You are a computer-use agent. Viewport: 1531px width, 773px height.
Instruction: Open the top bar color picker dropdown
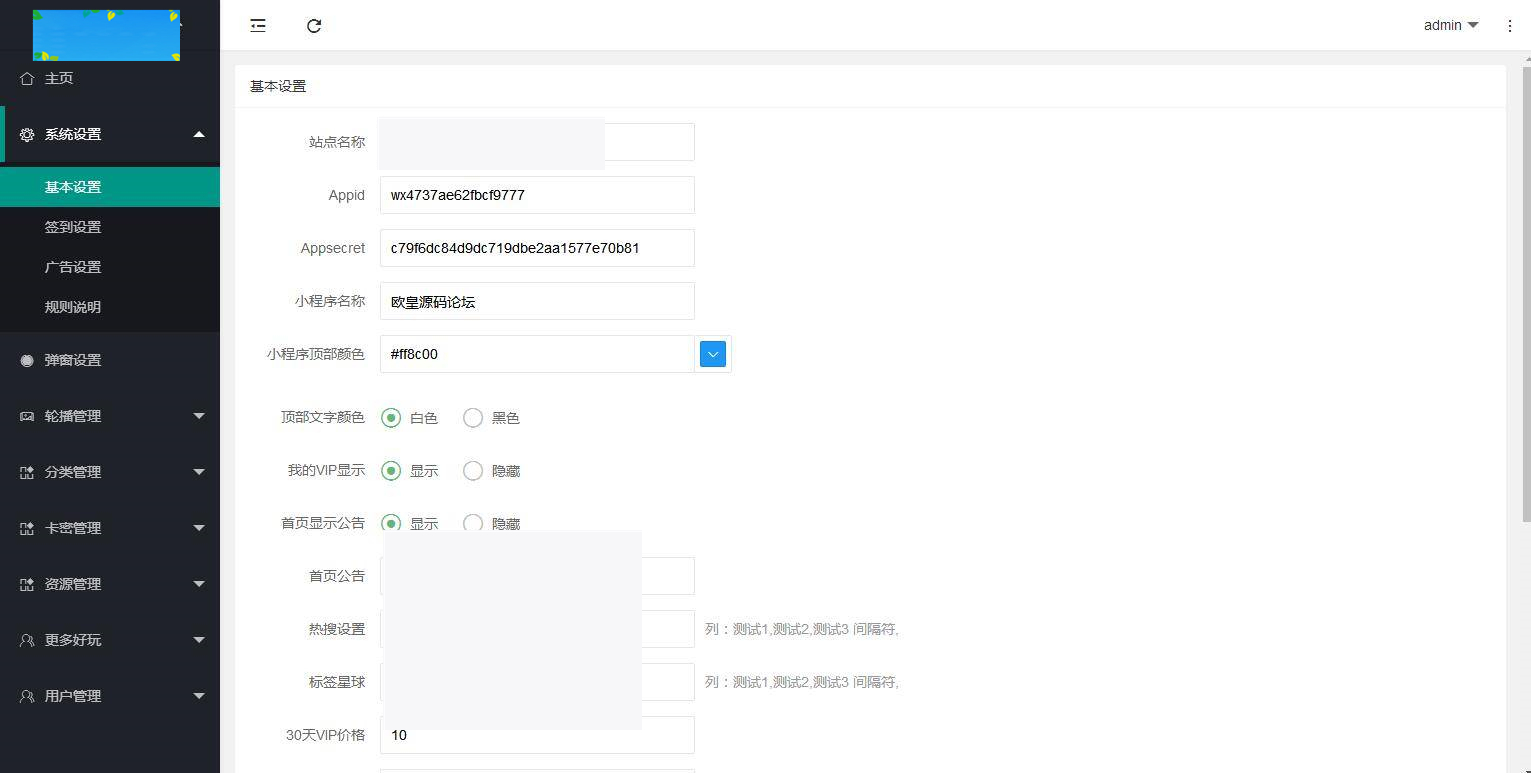click(712, 354)
